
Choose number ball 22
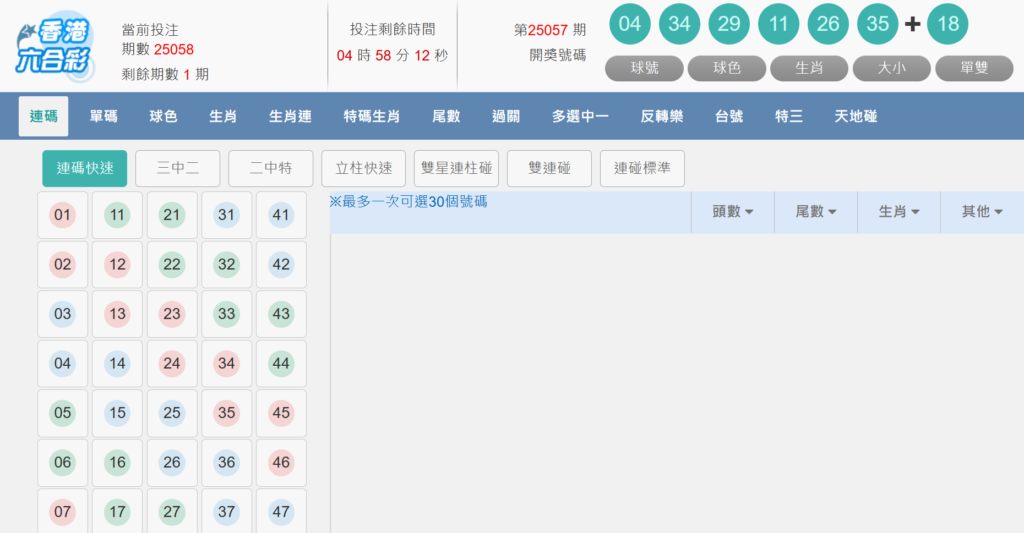(172, 265)
